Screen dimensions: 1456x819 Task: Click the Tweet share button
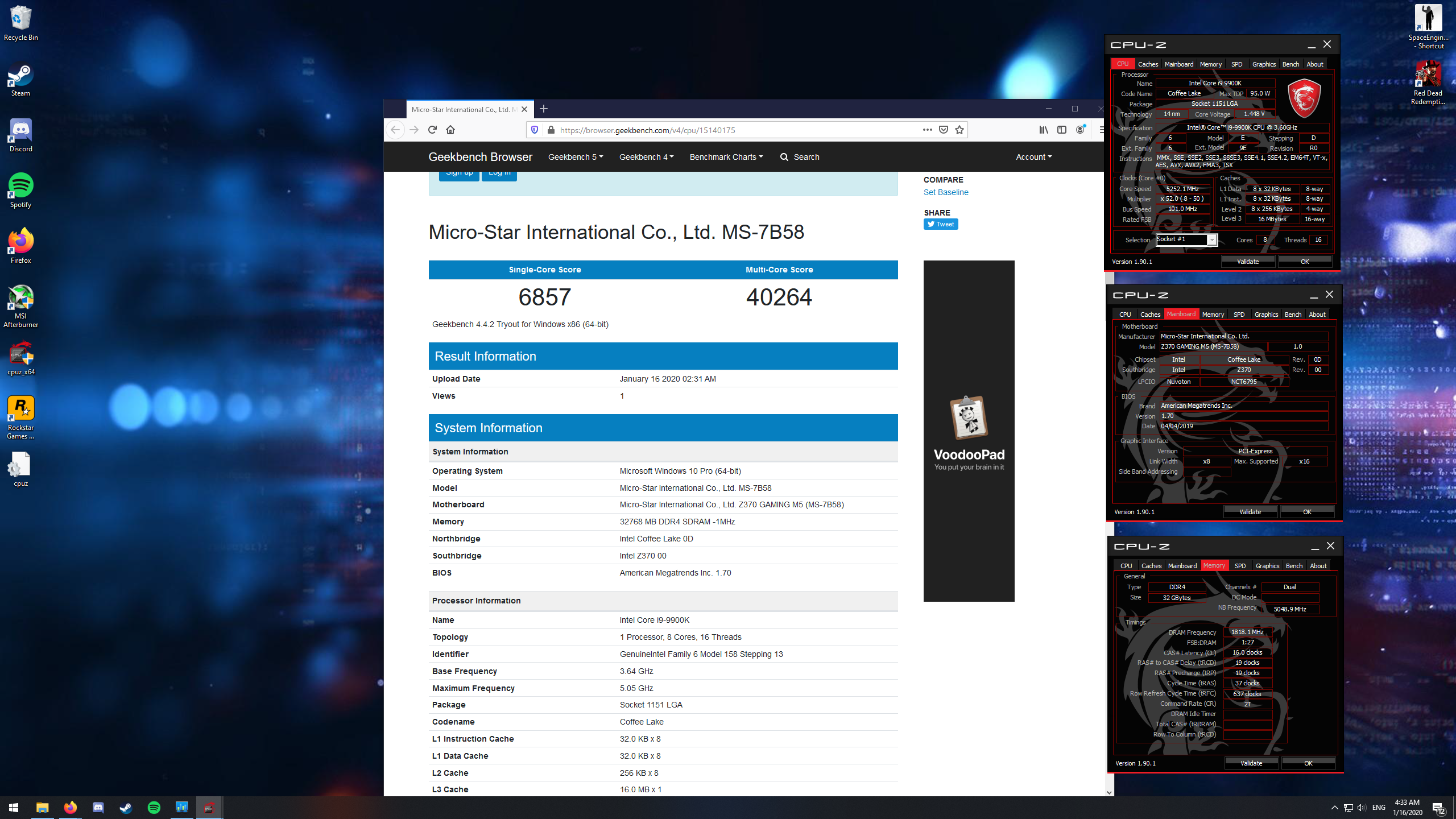coord(941,224)
